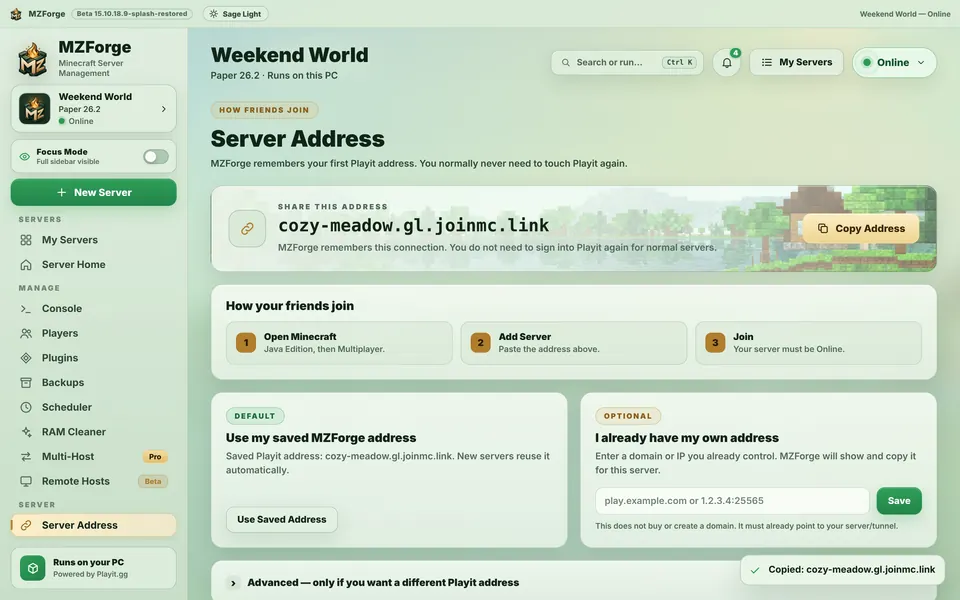Click the magnifier icon in the search box
960x600 pixels.
[566, 62]
